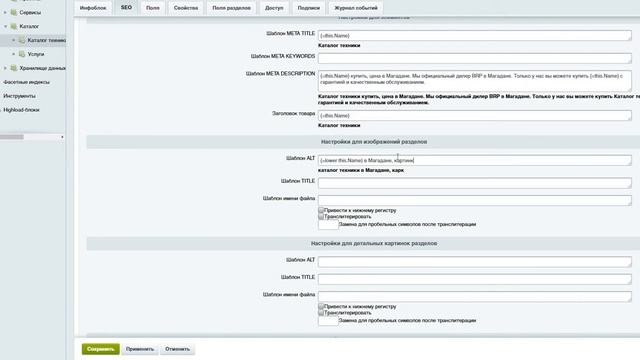The image size is (640, 360).
Task: Collapse the Каталог tree node
Action: (x=5, y=27)
